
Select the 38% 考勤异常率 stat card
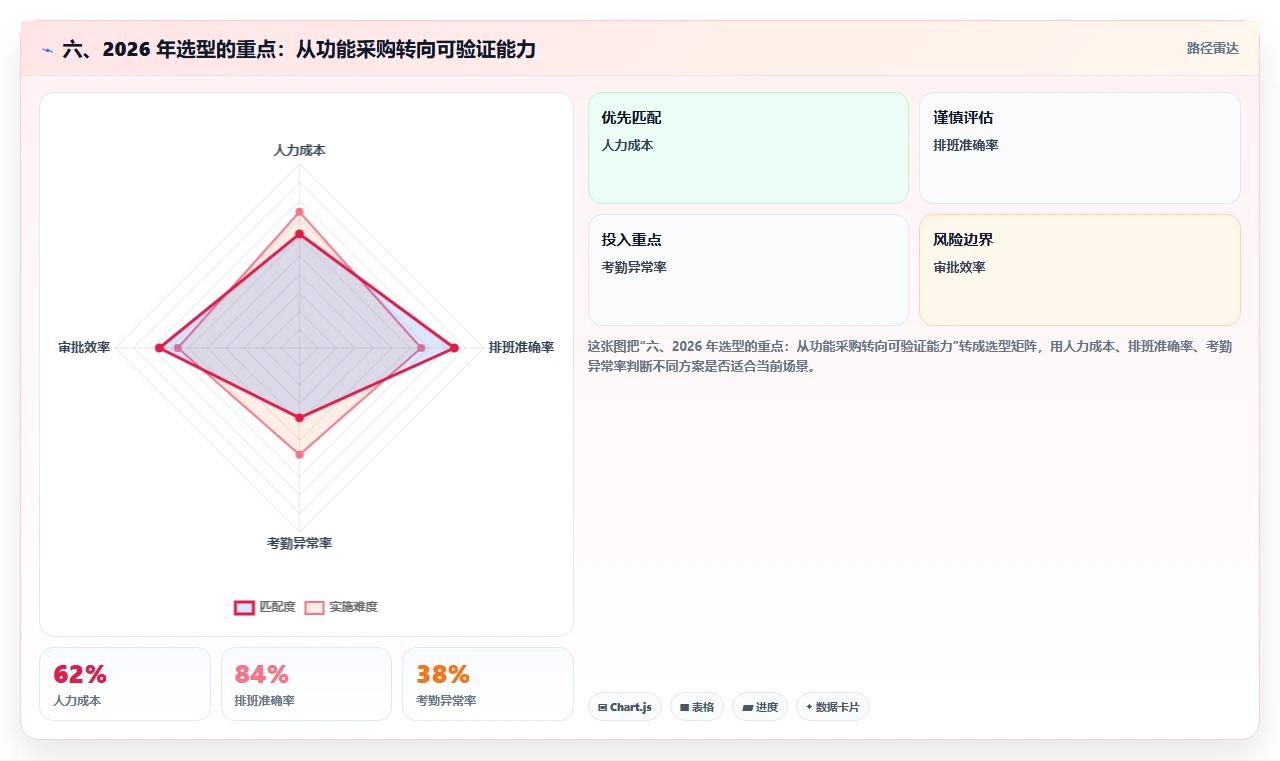pos(488,684)
